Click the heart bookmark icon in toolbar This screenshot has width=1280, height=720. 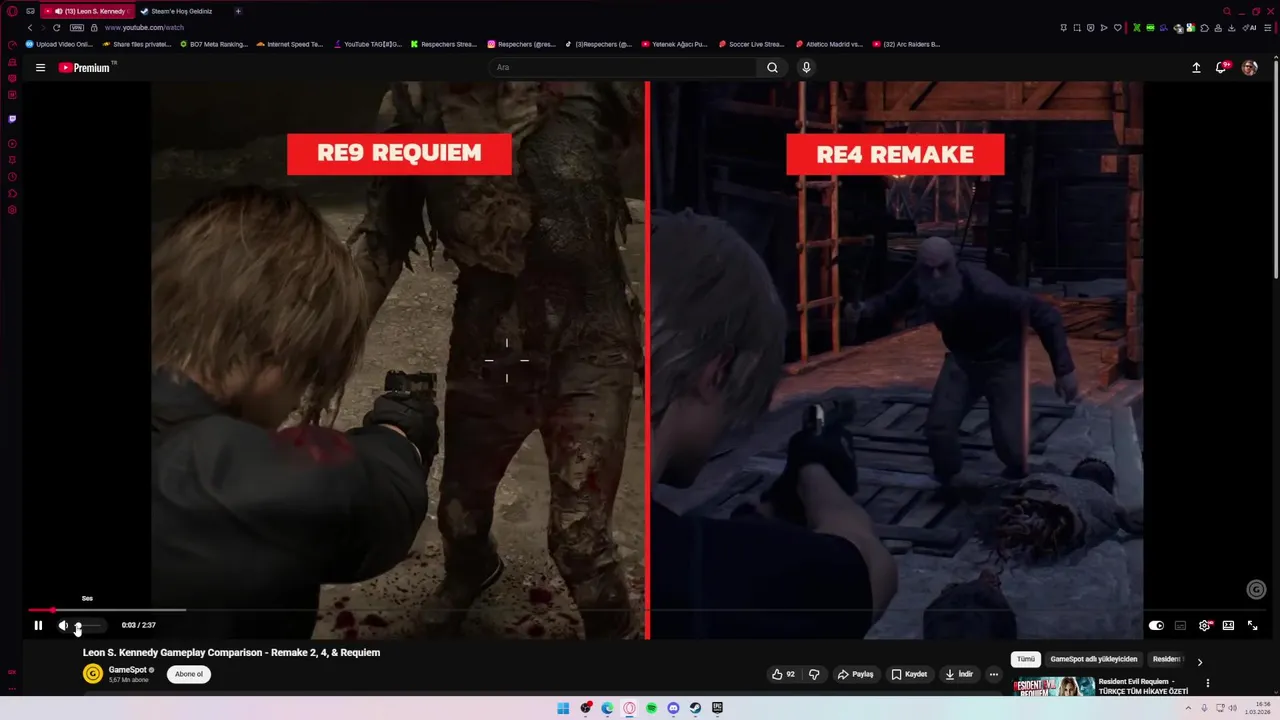point(1118,28)
